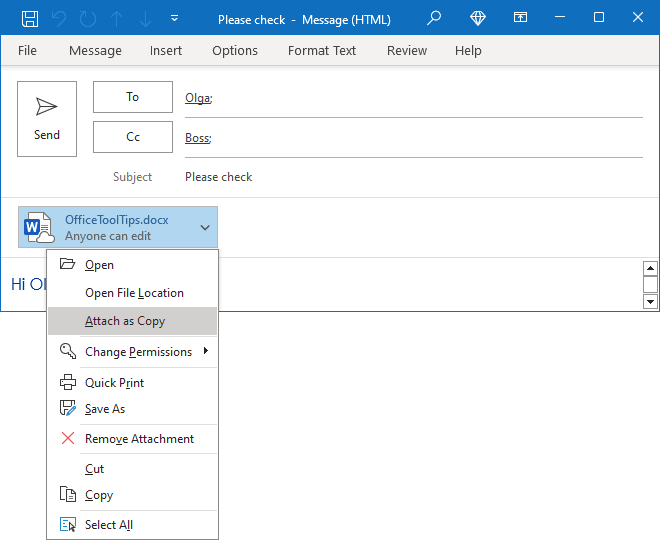The width and height of the screenshot is (660, 540).
Task: Click the Open folder icon
Action: tap(67, 264)
